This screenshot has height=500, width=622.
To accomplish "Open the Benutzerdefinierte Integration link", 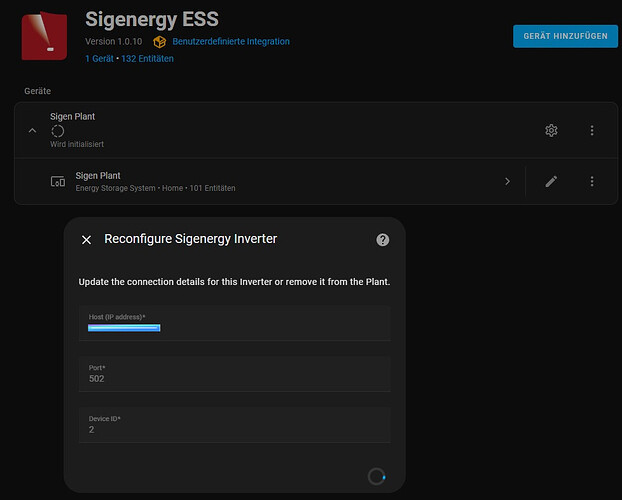I will pos(230,42).
